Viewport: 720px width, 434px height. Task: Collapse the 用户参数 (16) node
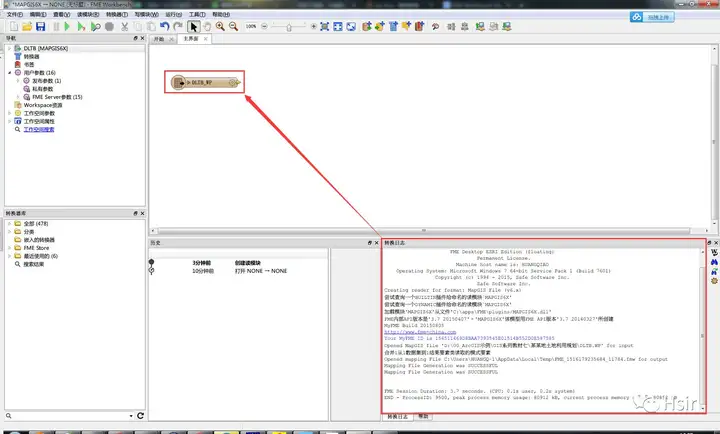(9, 73)
